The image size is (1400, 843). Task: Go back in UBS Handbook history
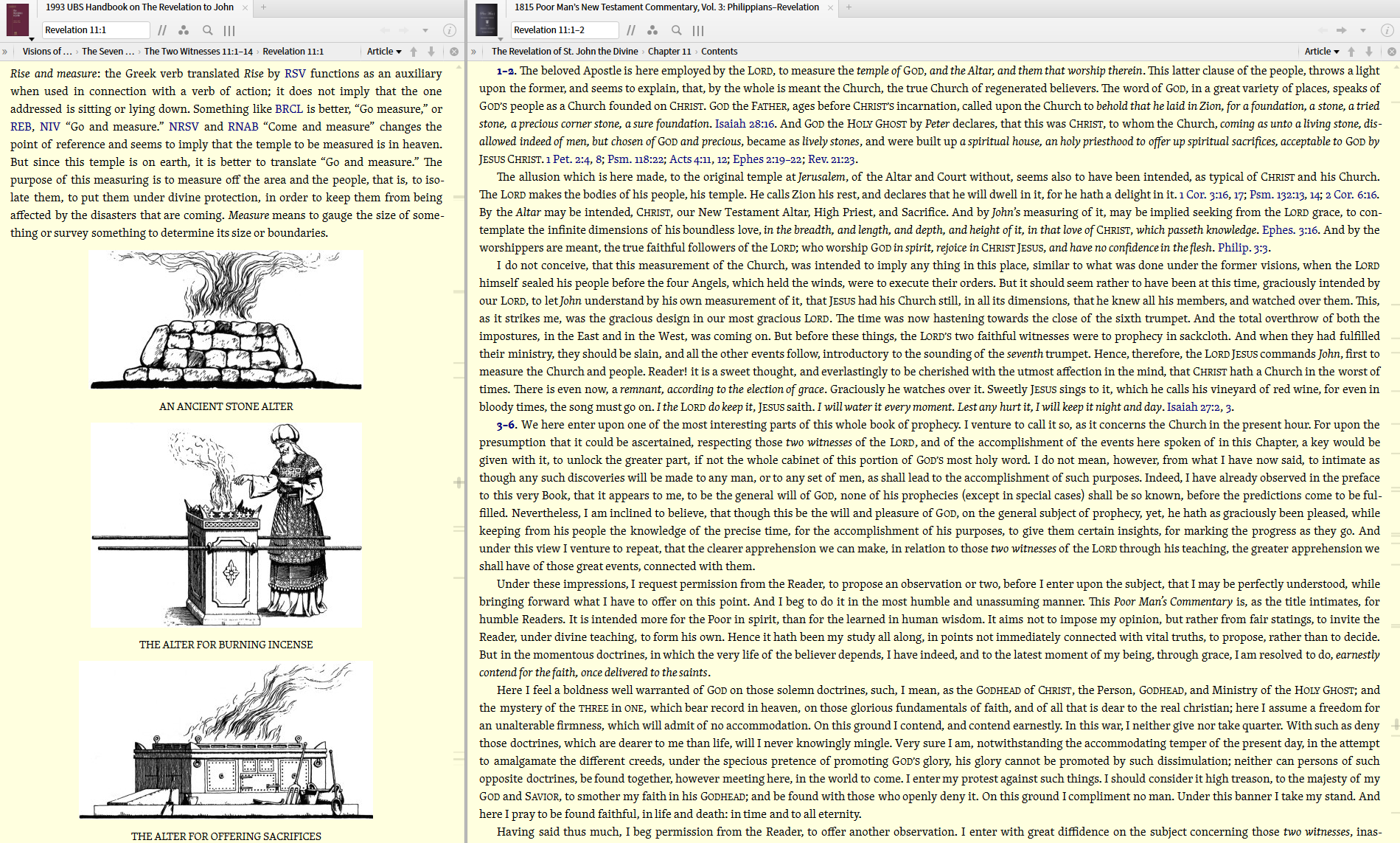point(385,30)
